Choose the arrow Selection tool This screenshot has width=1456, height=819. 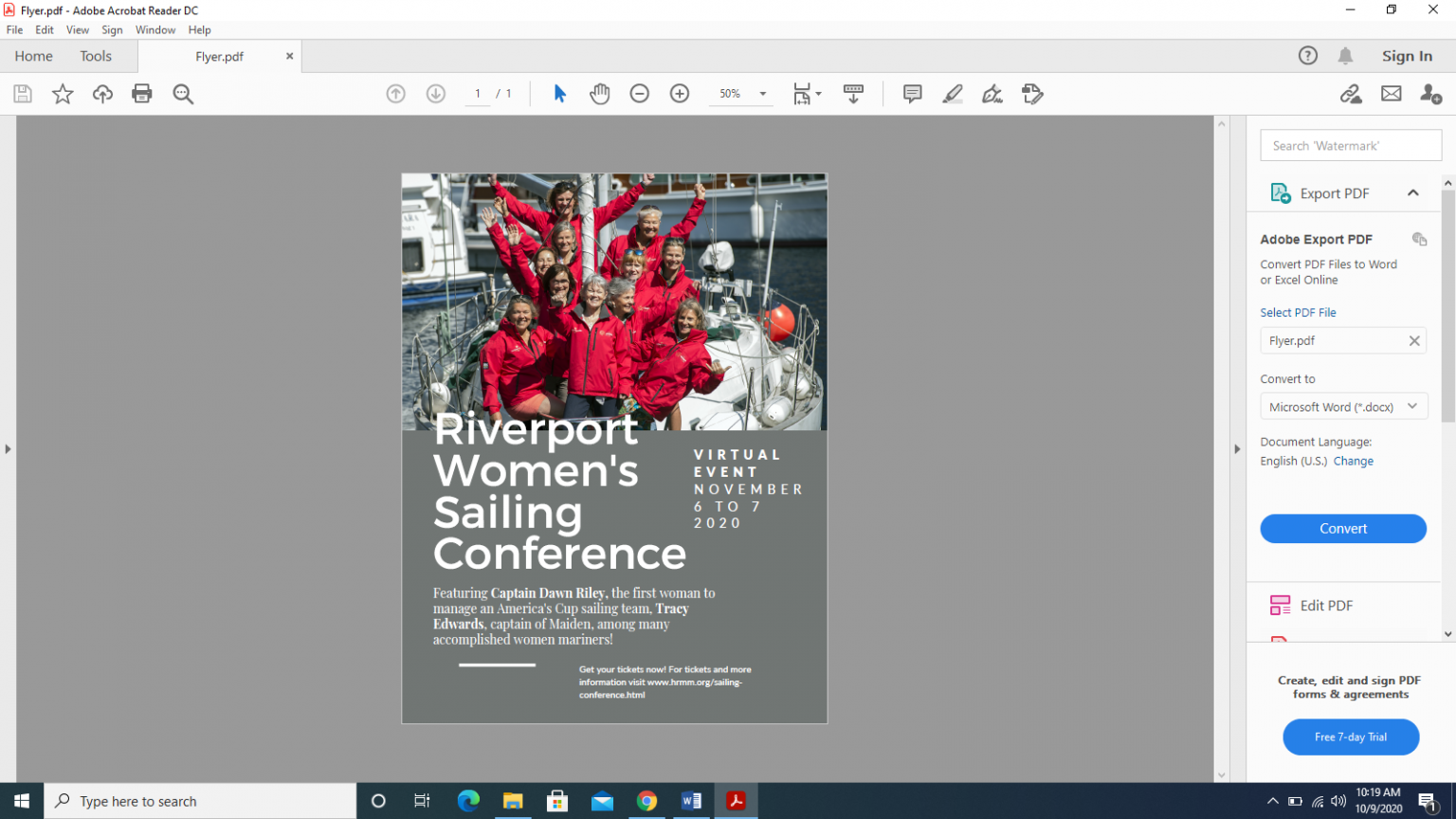tap(559, 94)
